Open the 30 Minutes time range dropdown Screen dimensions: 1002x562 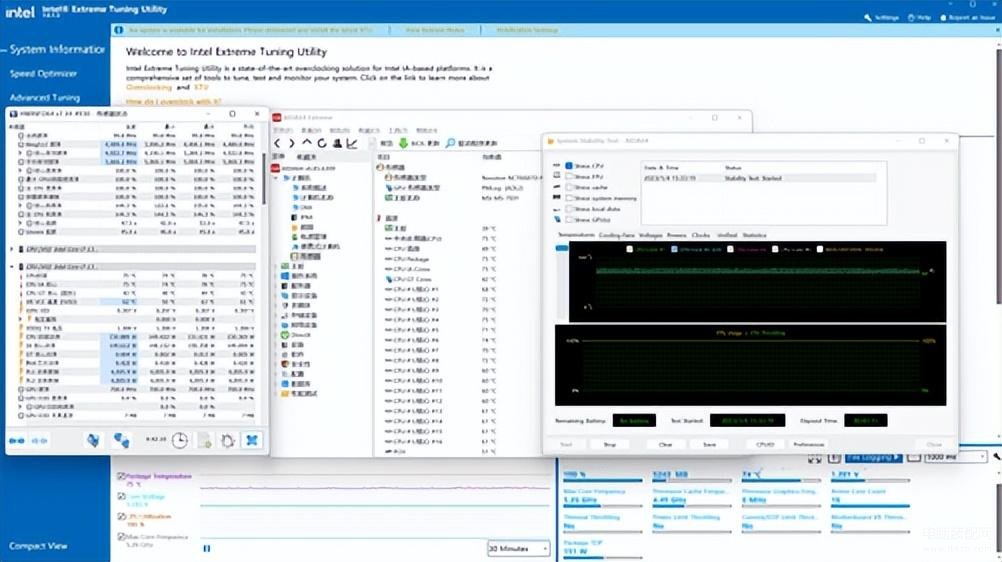point(518,549)
